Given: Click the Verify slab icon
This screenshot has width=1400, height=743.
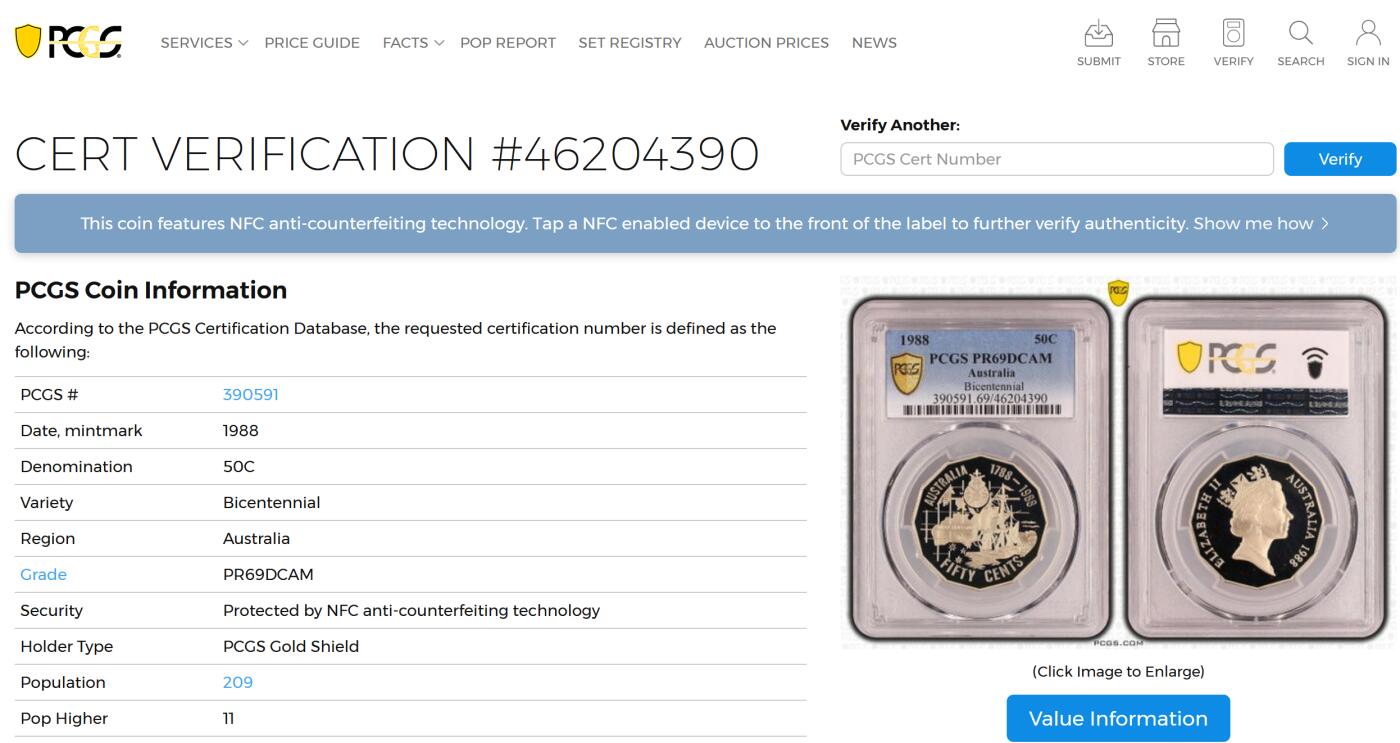Looking at the screenshot, I should click(x=1233, y=34).
